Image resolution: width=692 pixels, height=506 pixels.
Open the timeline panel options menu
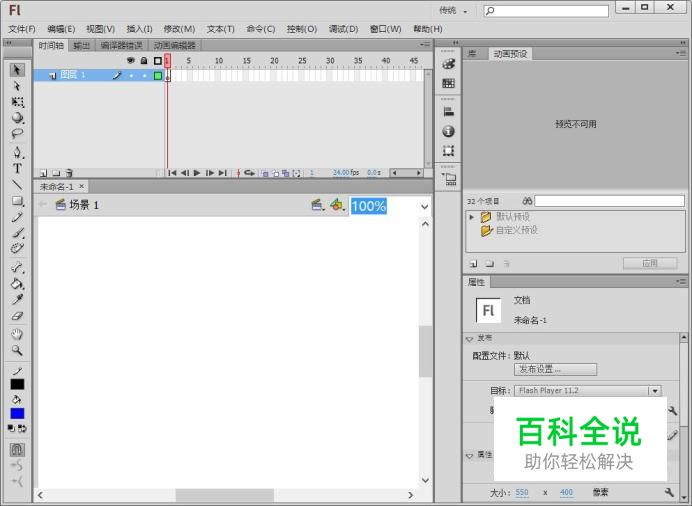pos(425,45)
